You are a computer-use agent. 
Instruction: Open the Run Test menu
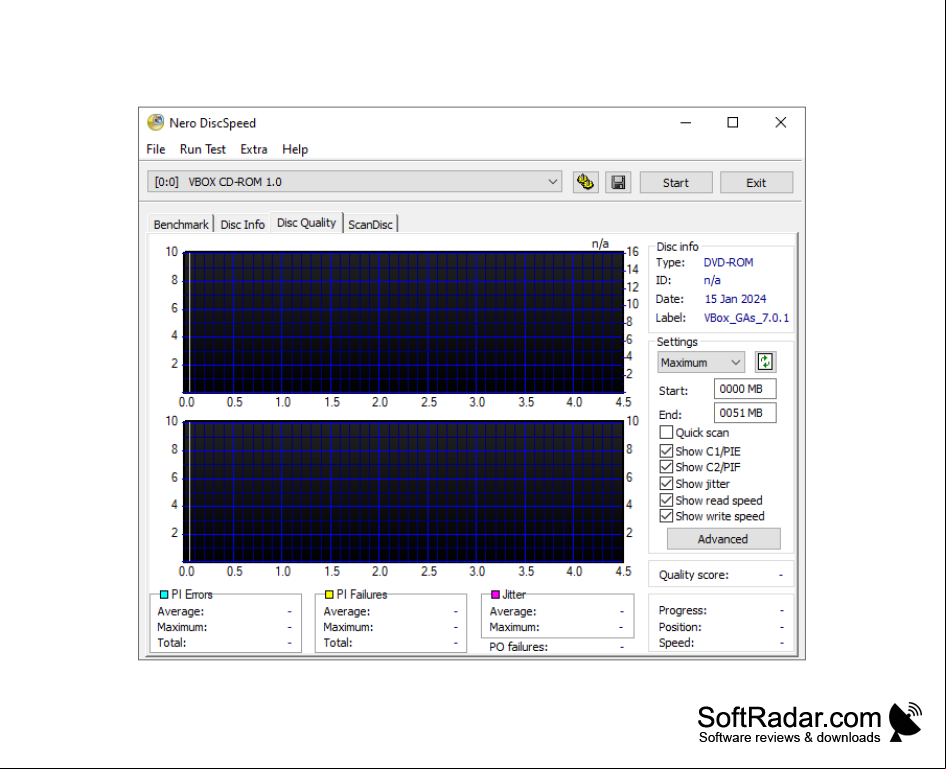tap(203, 149)
